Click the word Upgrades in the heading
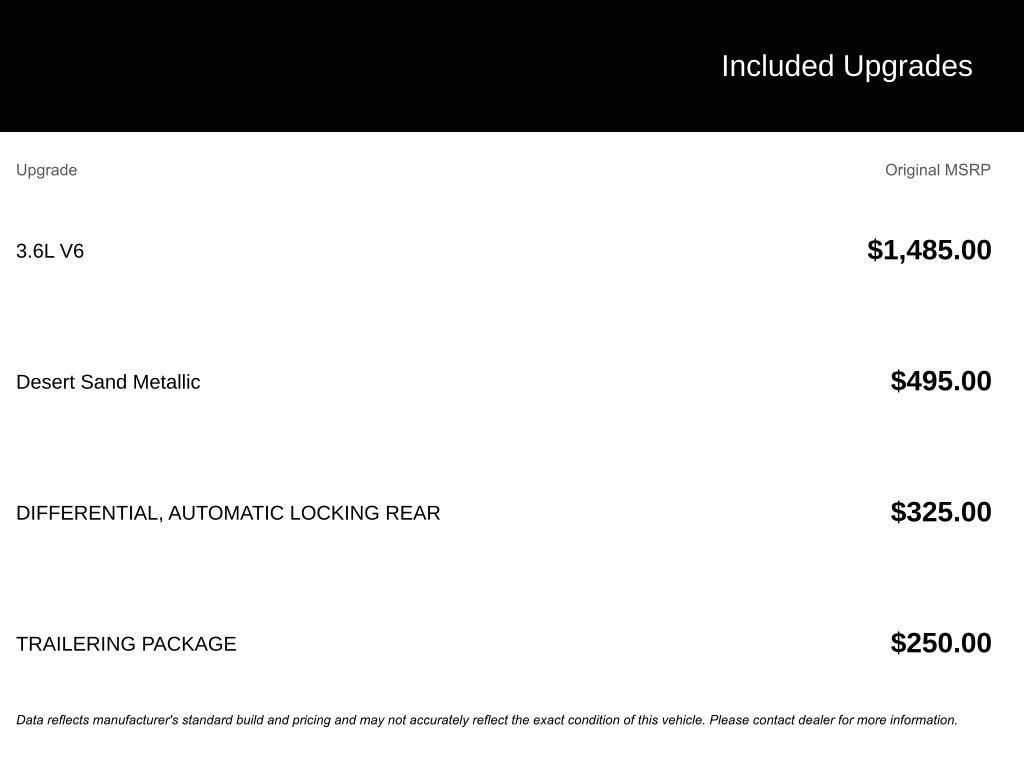This screenshot has height=768, width=1024. [907, 66]
